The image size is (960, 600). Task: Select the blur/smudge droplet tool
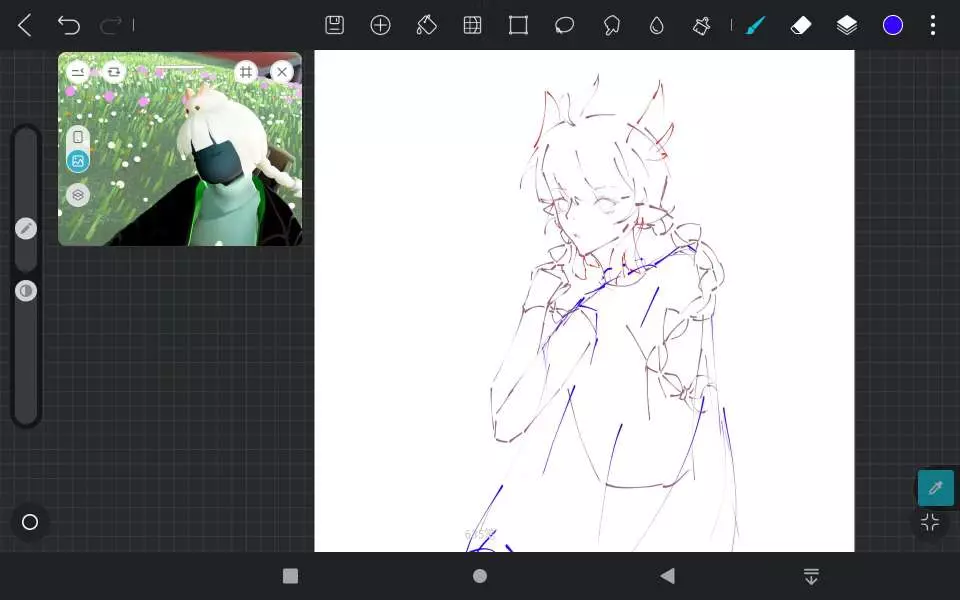click(x=656, y=25)
